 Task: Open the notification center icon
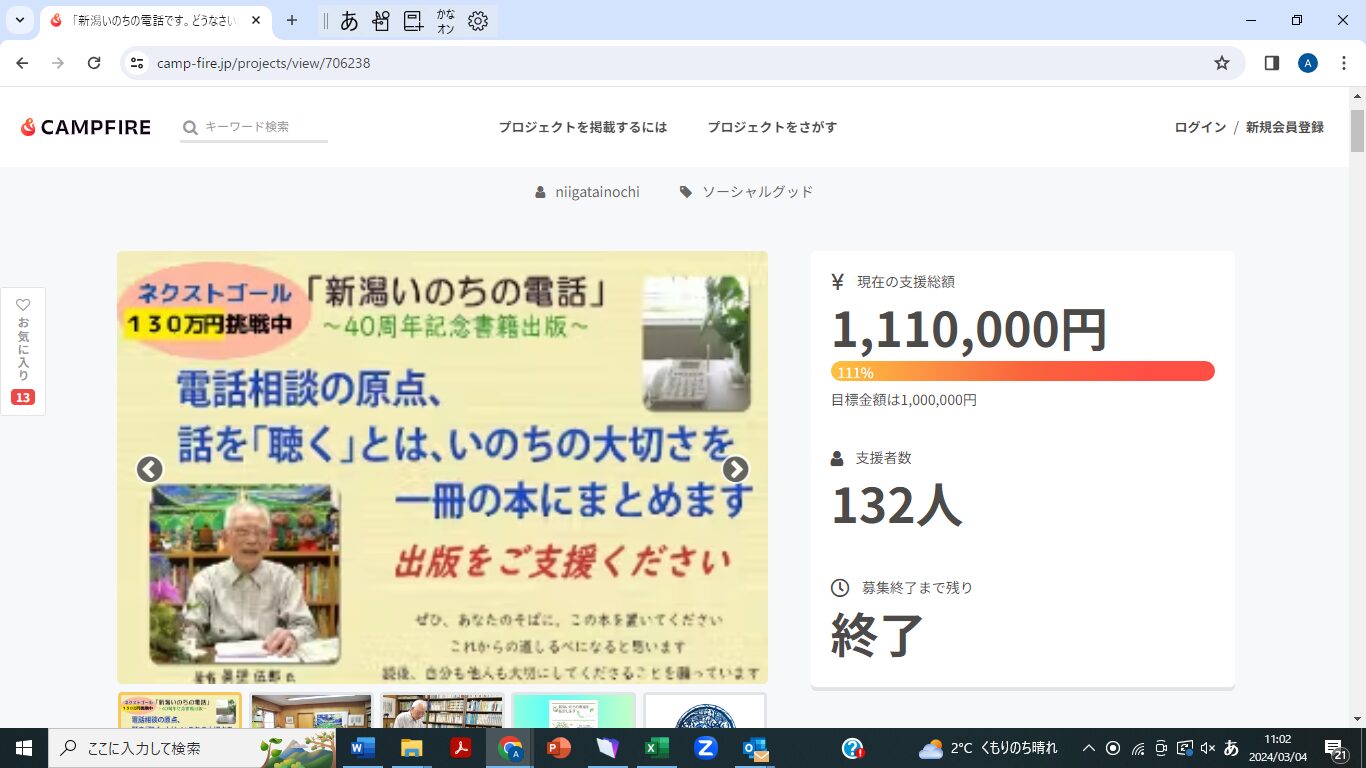pos(1336,748)
